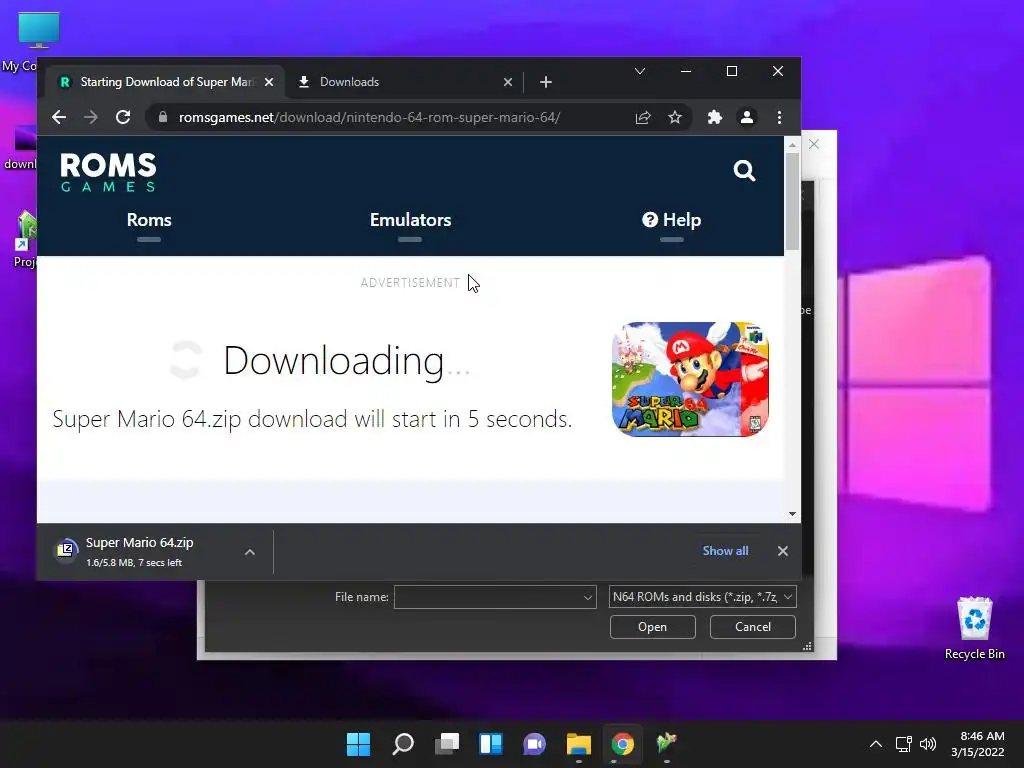Close the downloads bar
This screenshot has width=1024, height=768.
(782, 551)
